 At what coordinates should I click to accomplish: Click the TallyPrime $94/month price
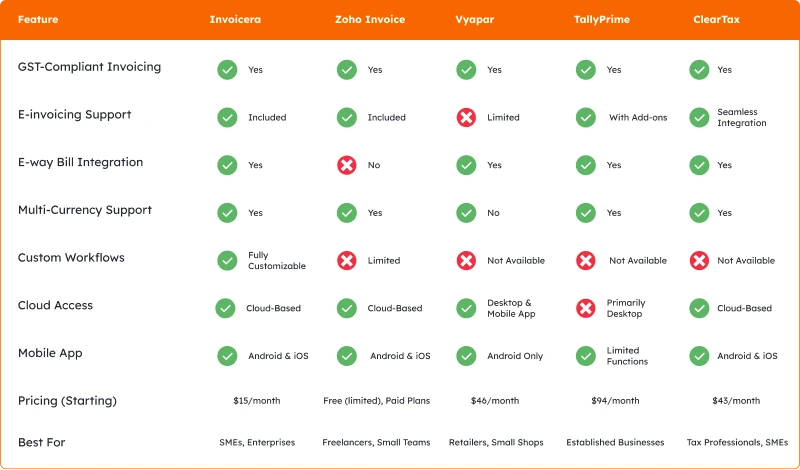pos(615,401)
